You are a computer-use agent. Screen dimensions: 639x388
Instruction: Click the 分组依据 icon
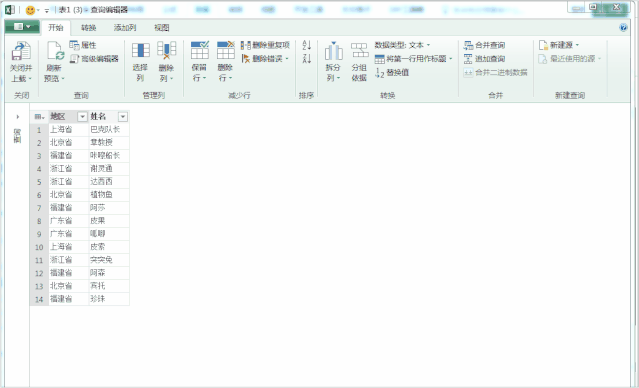(x=359, y=51)
